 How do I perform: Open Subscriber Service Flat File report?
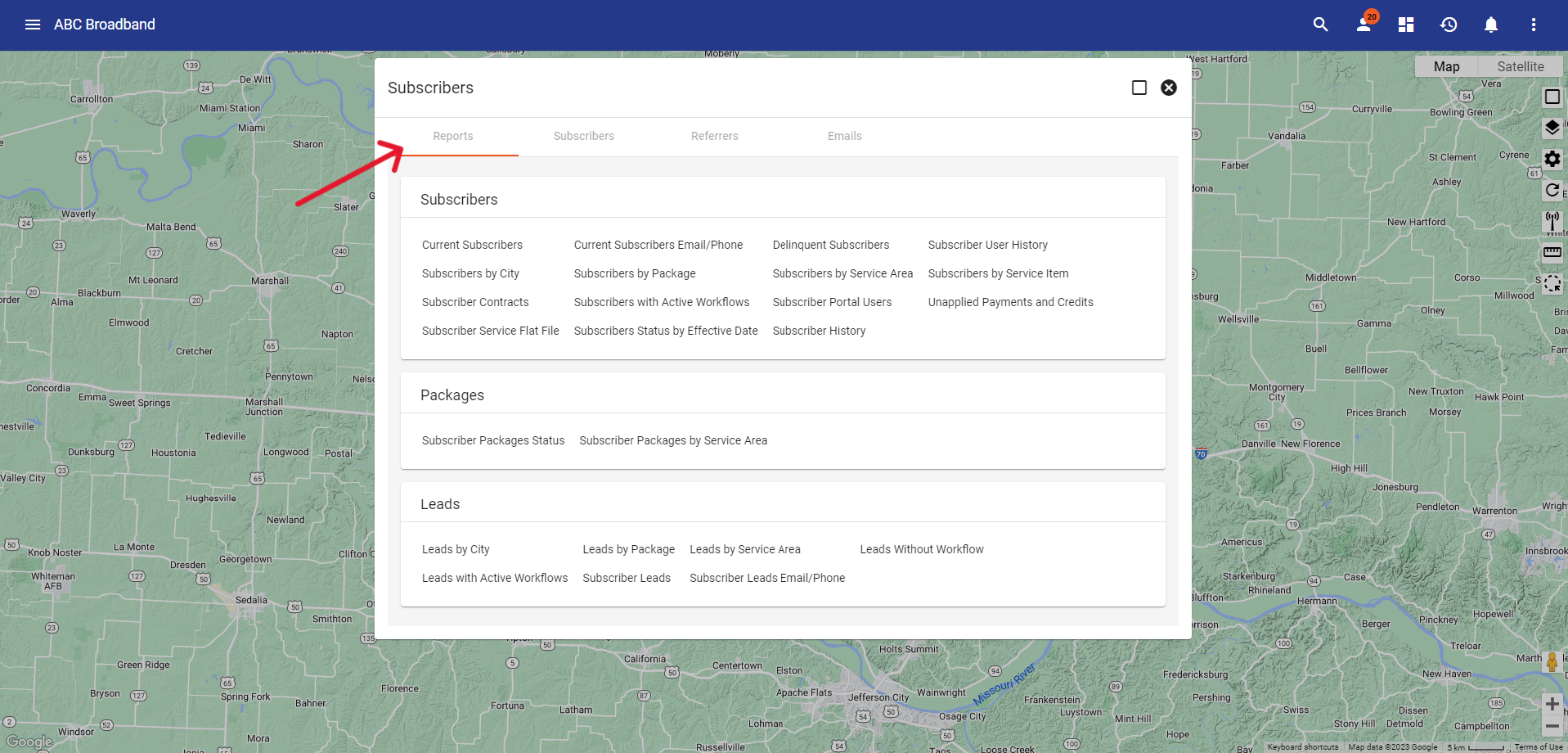[x=491, y=331]
